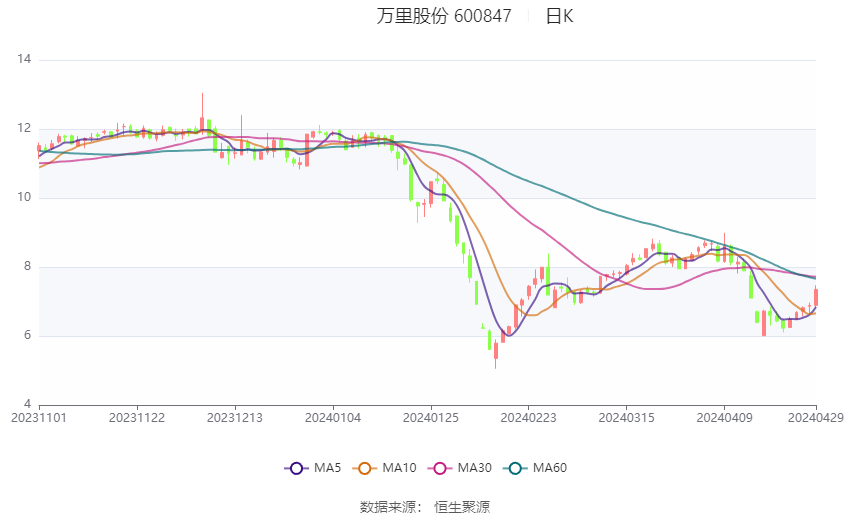
Task: Toggle the MA10 legend series
Action: pyautogui.click(x=384, y=468)
